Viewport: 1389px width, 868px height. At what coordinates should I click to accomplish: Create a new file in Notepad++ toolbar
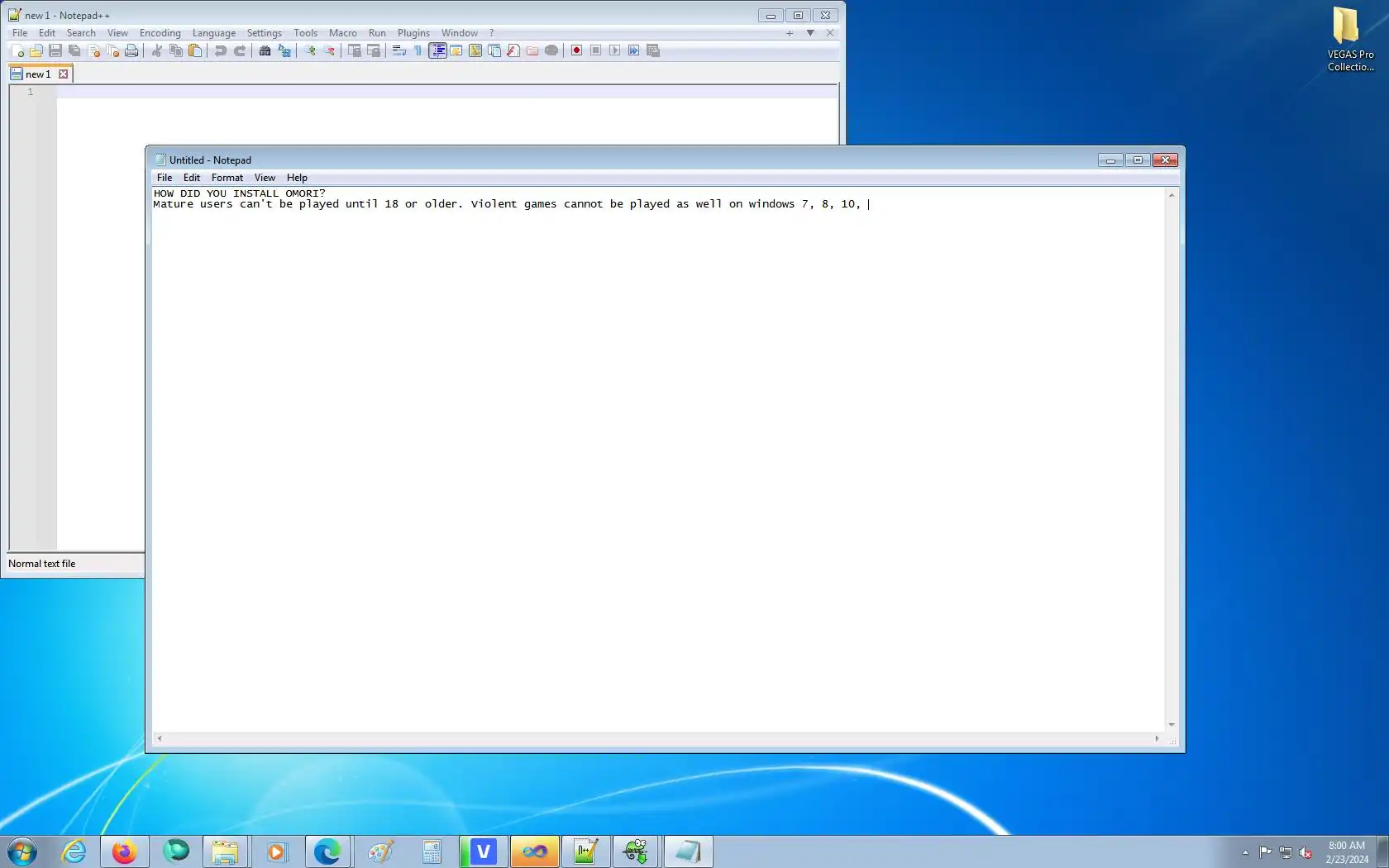click(17, 50)
